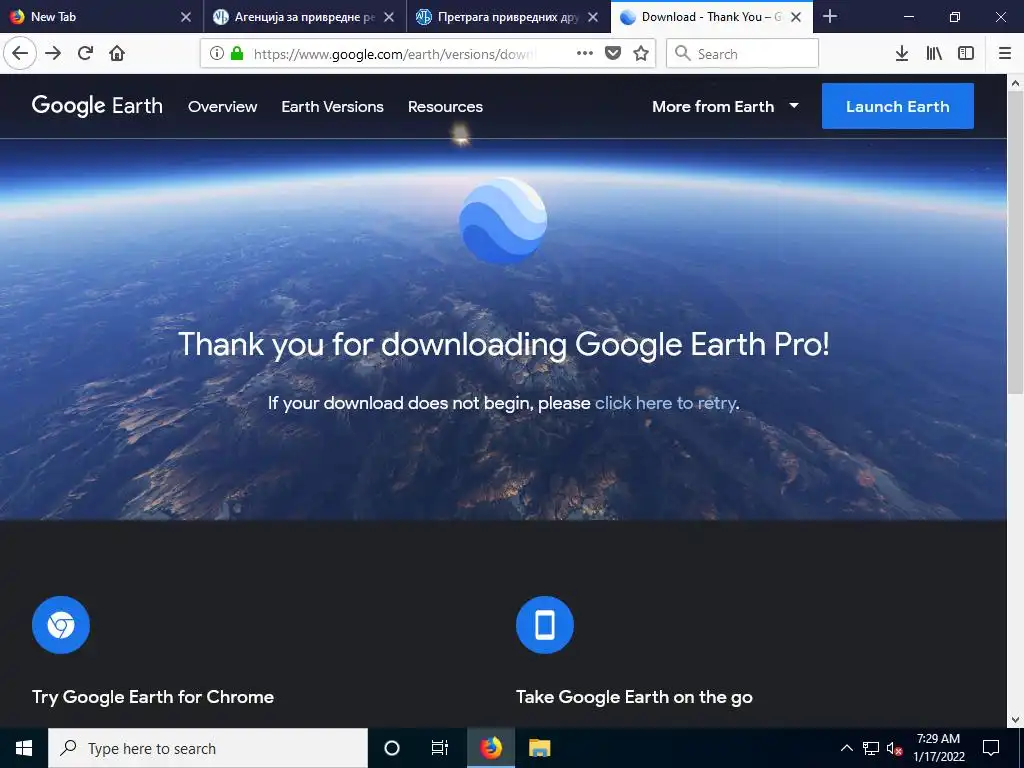Show site information icon in address bar
The width and height of the screenshot is (1024, 768).
217,54
